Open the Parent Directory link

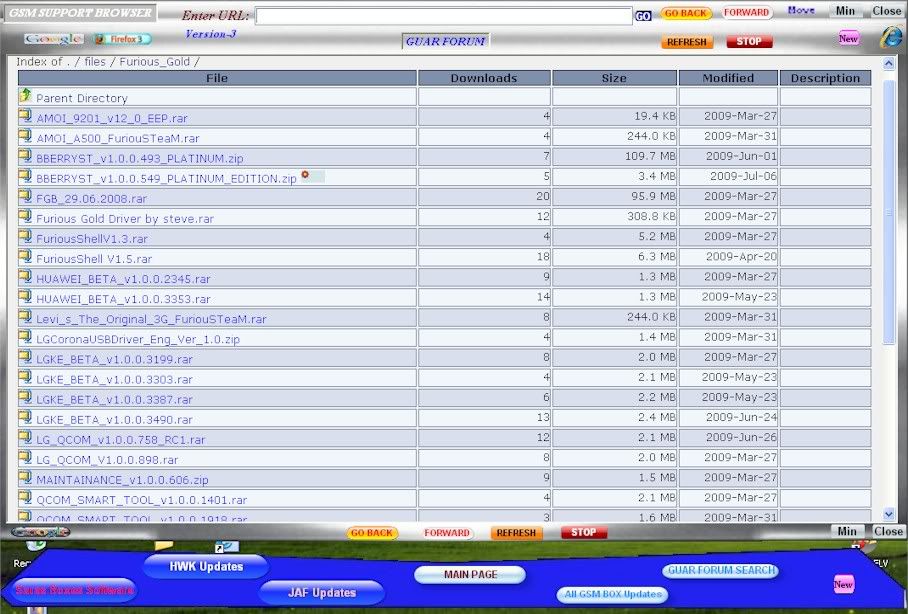[x=82, y=98]
